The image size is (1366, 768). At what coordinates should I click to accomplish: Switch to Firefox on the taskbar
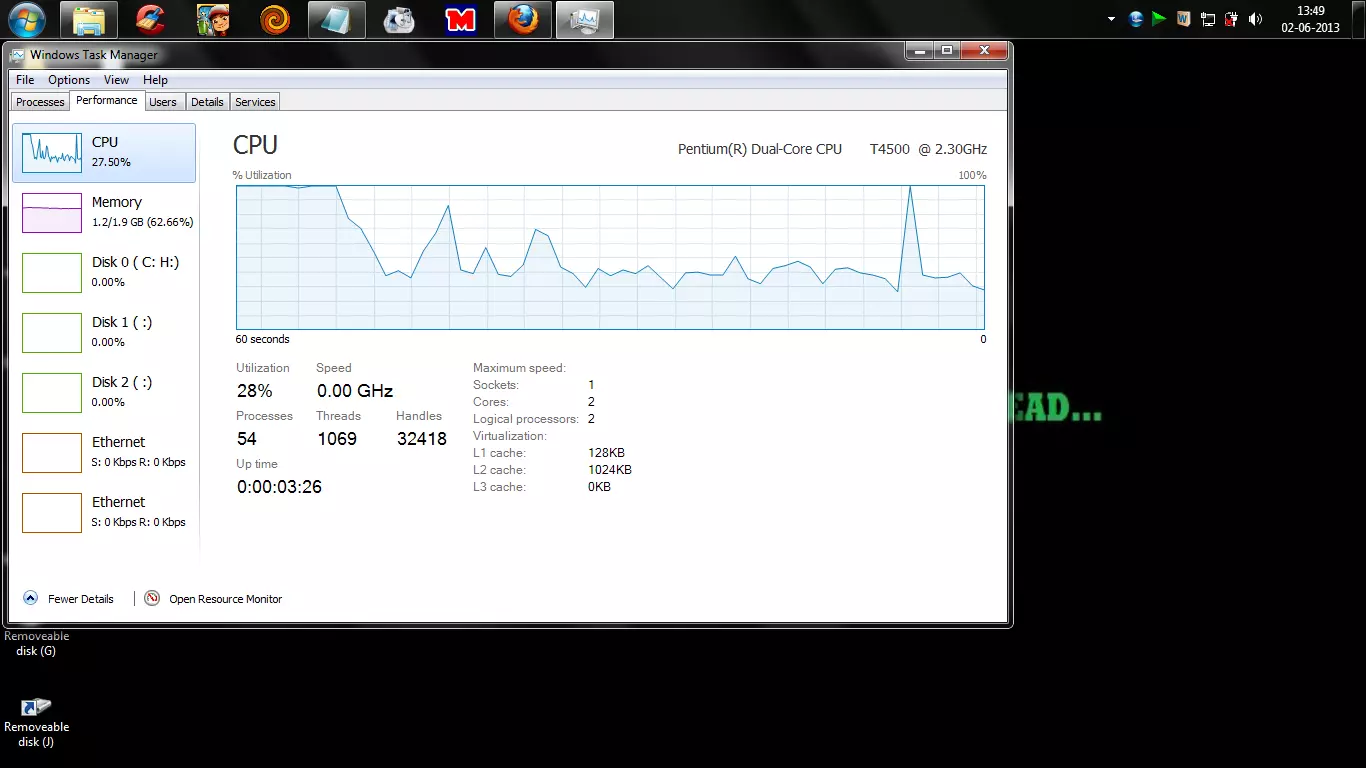pyautogui.click(x=523, y=19)
